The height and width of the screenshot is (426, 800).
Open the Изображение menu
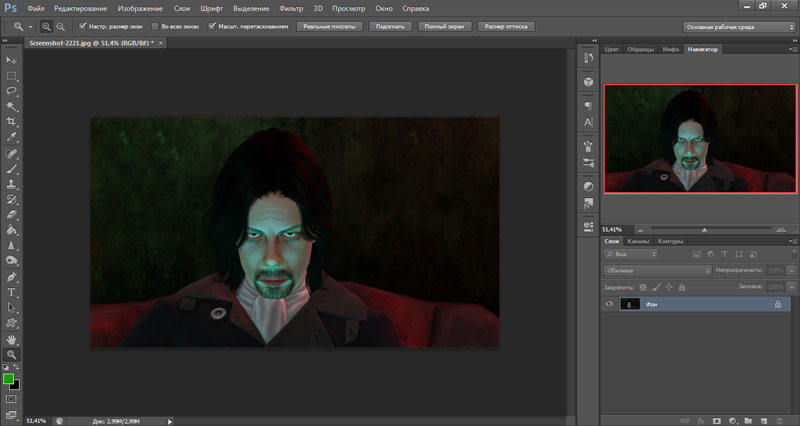click(x=140, y=8)
